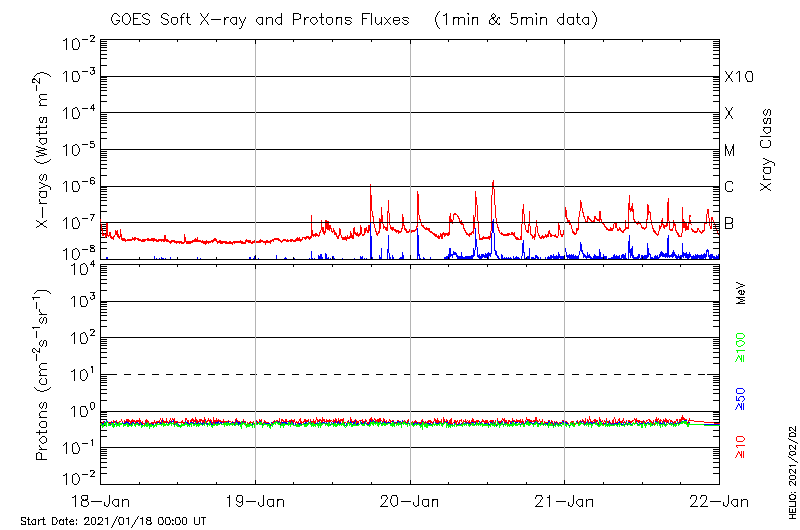Click the 18-Jan date label on the time axis

[x=101, y=500]
